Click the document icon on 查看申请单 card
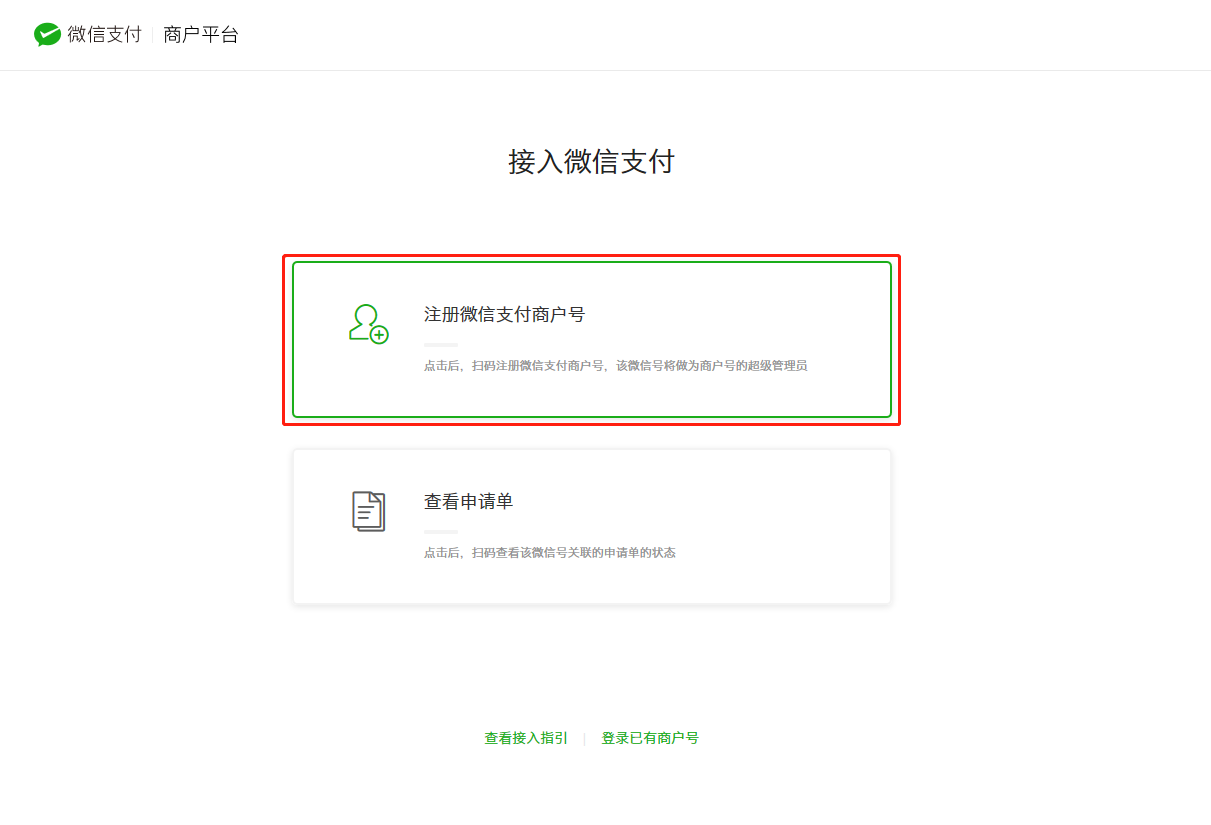Screen dimensions: 1211x825 pyautogui.click(x=369, y=511)
